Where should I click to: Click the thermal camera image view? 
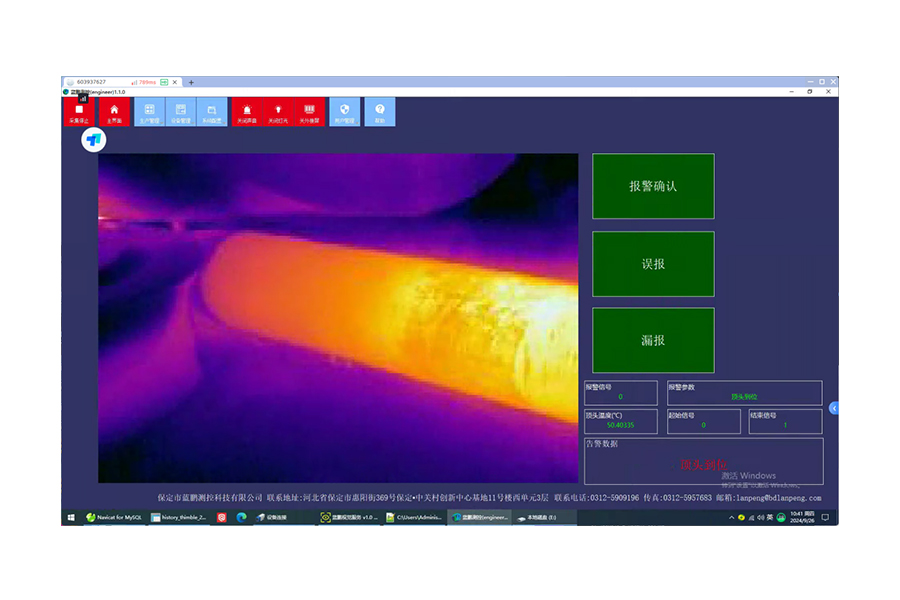338,318
